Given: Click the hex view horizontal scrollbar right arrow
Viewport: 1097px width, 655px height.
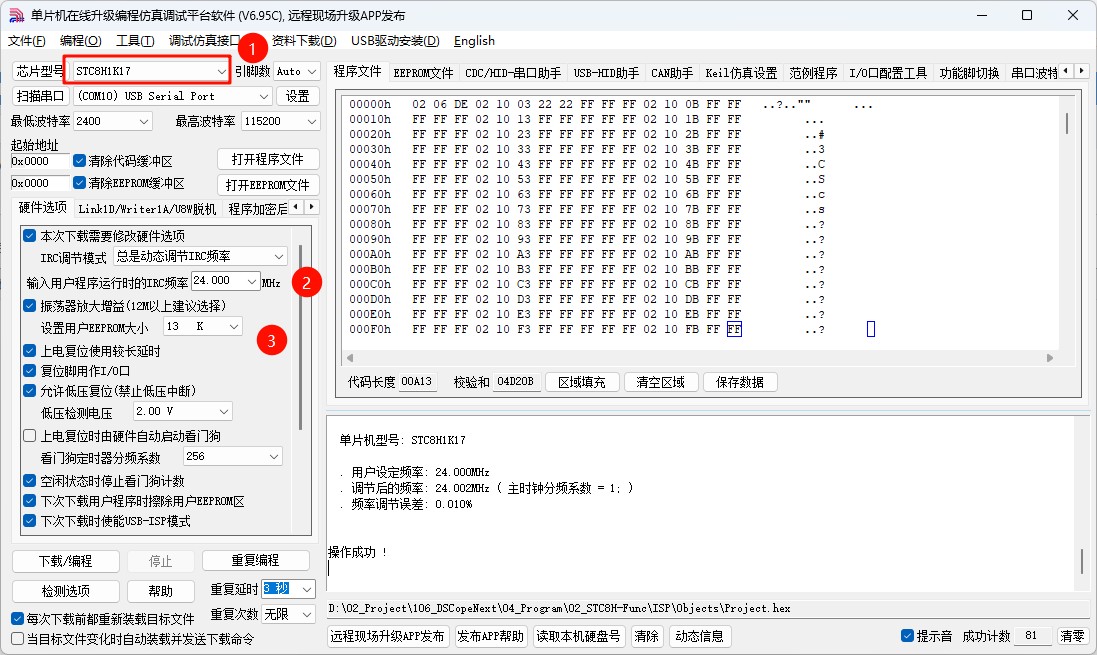Looking at the screenshot, I should (x=1049, y=358).
